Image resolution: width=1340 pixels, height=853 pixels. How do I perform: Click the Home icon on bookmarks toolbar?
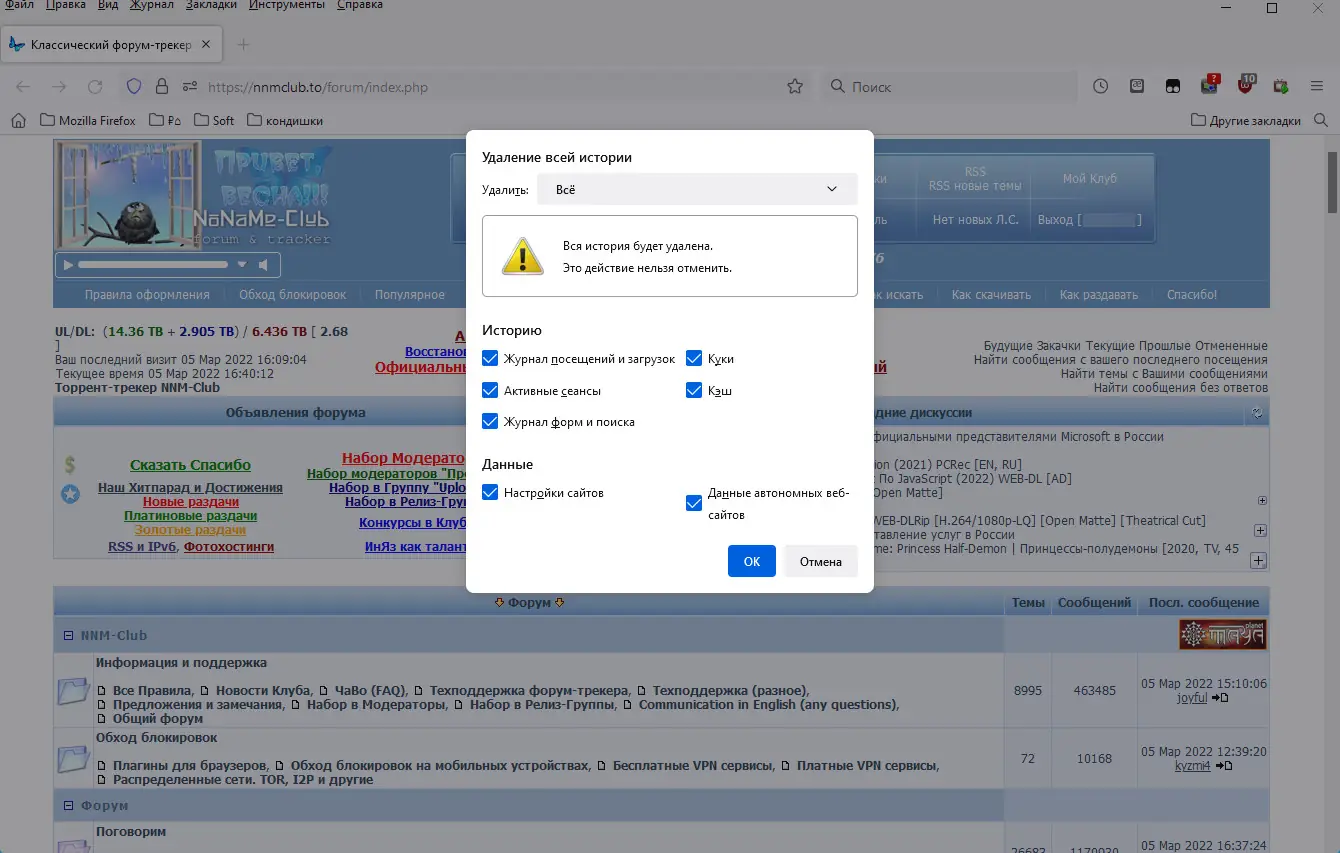point(18,120)
